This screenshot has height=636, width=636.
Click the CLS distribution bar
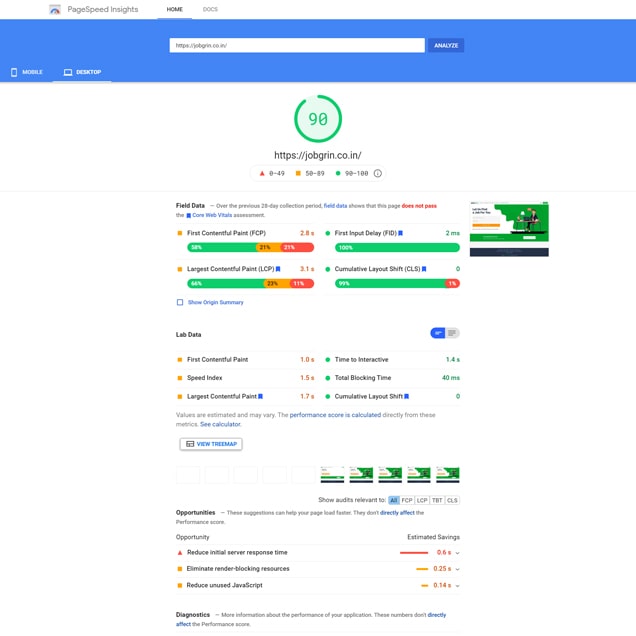397,284
